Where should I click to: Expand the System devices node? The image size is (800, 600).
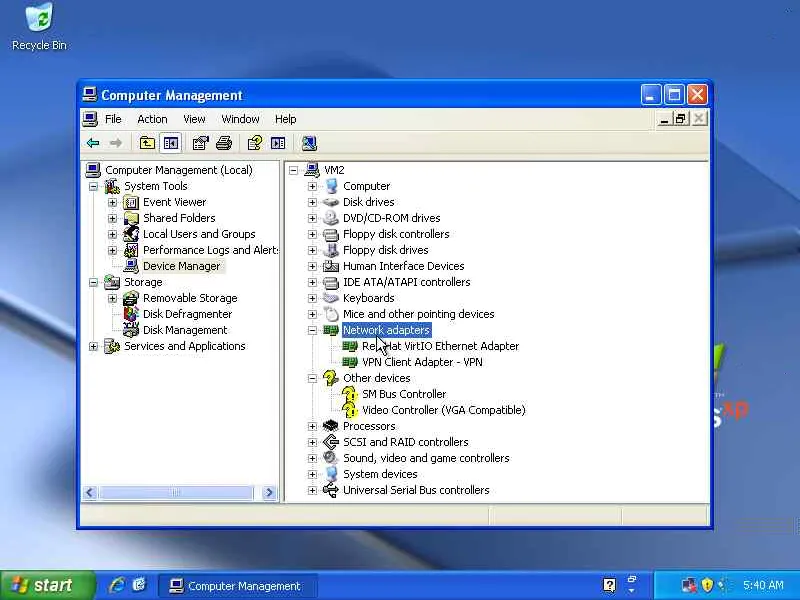pos(312,474)
